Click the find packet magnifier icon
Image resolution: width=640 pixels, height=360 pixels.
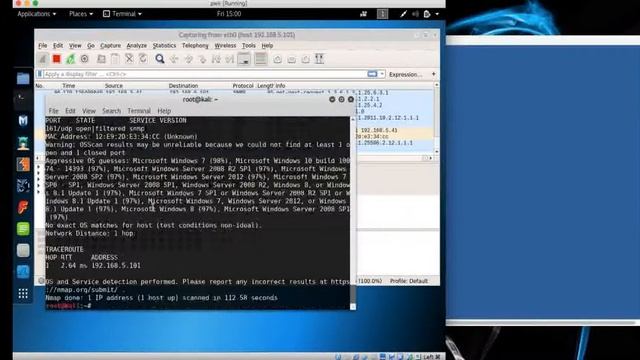160,59
